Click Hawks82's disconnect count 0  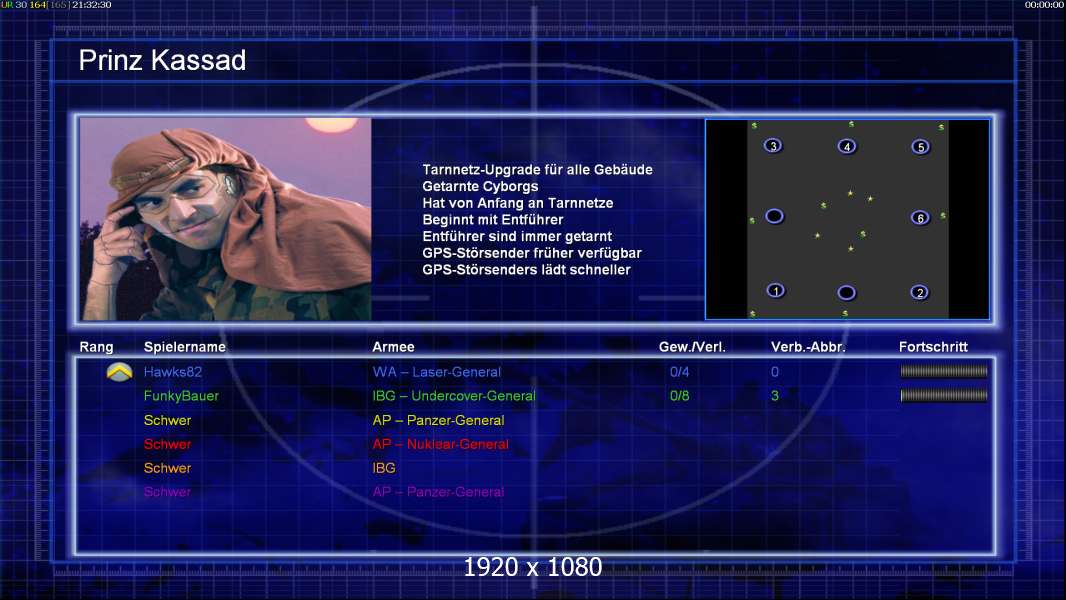tap(774, 372)
